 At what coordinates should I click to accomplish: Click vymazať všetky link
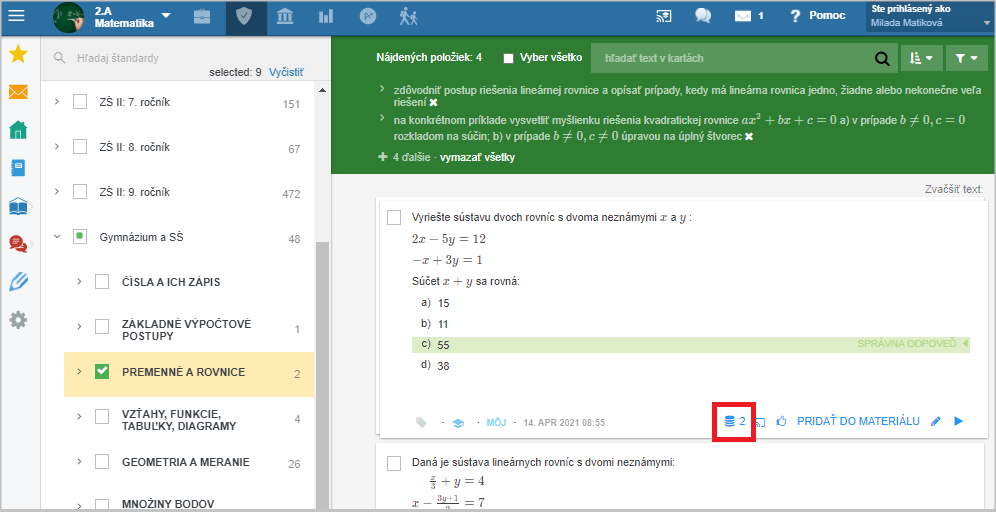pos(477,157)
